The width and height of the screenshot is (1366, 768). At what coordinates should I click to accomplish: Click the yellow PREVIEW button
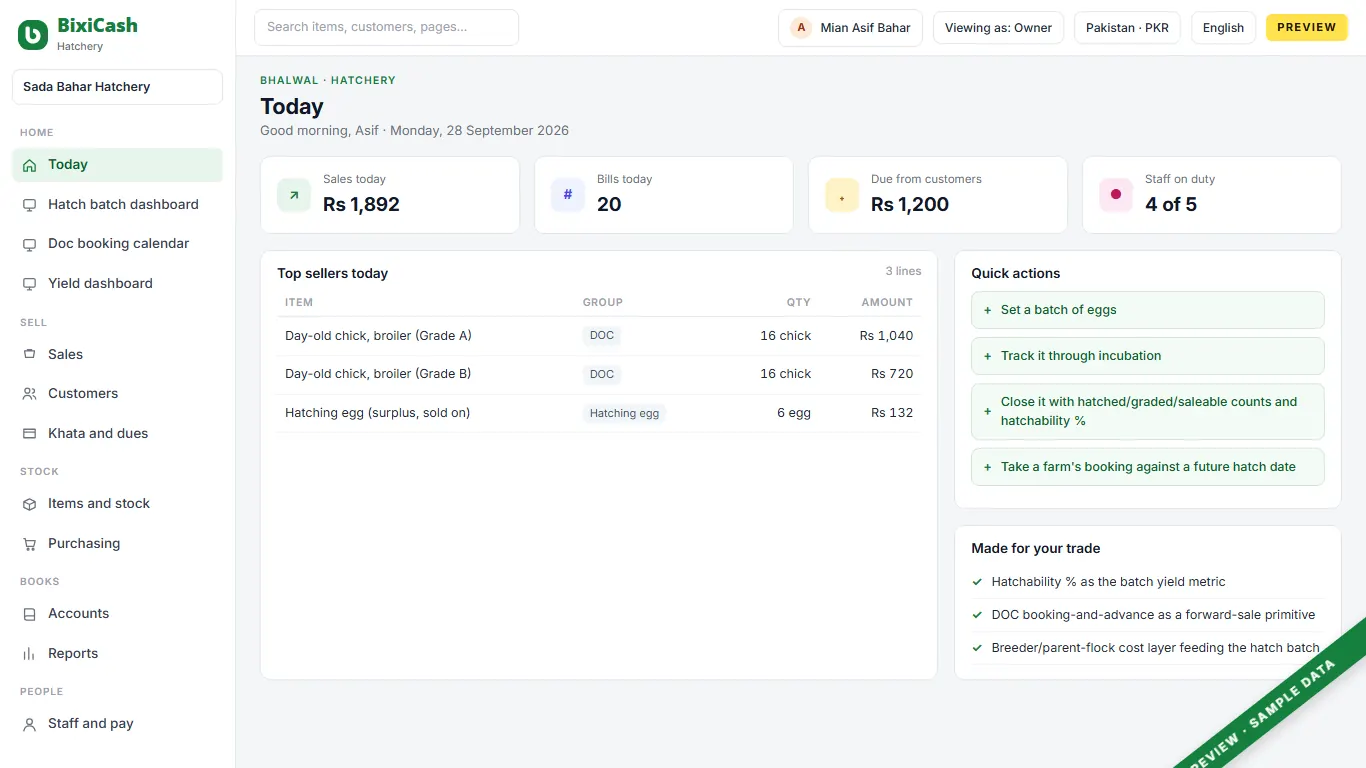pos(1307,28)
